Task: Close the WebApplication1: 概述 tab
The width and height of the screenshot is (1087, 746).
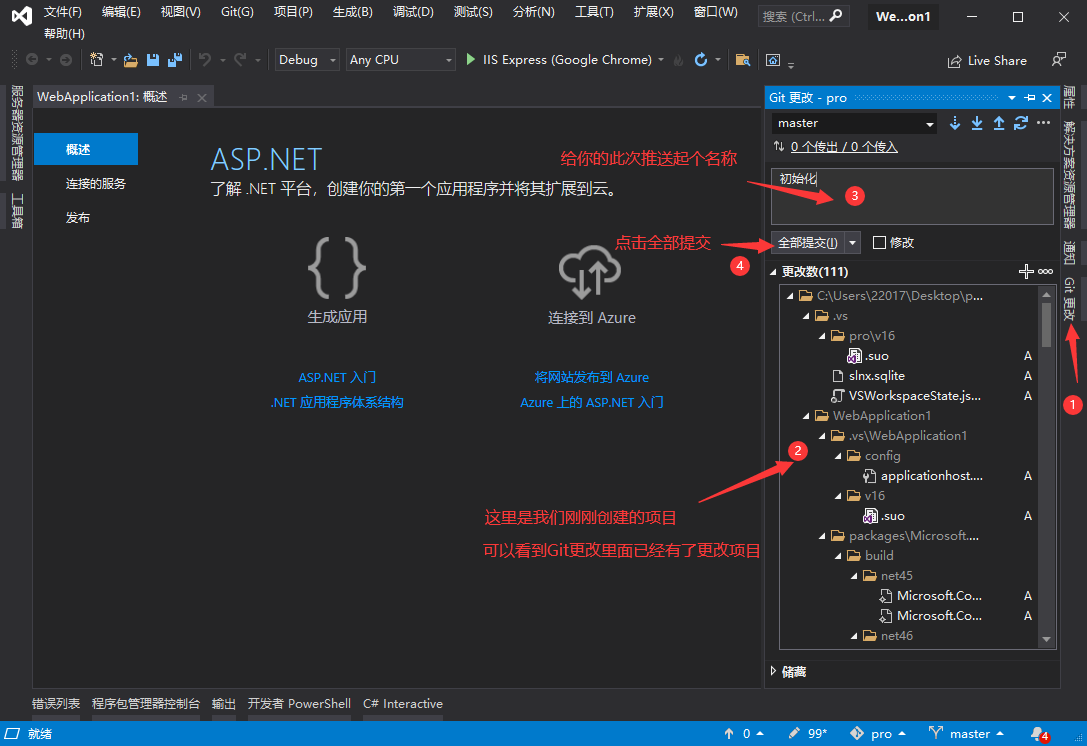Action: [202, 98]
